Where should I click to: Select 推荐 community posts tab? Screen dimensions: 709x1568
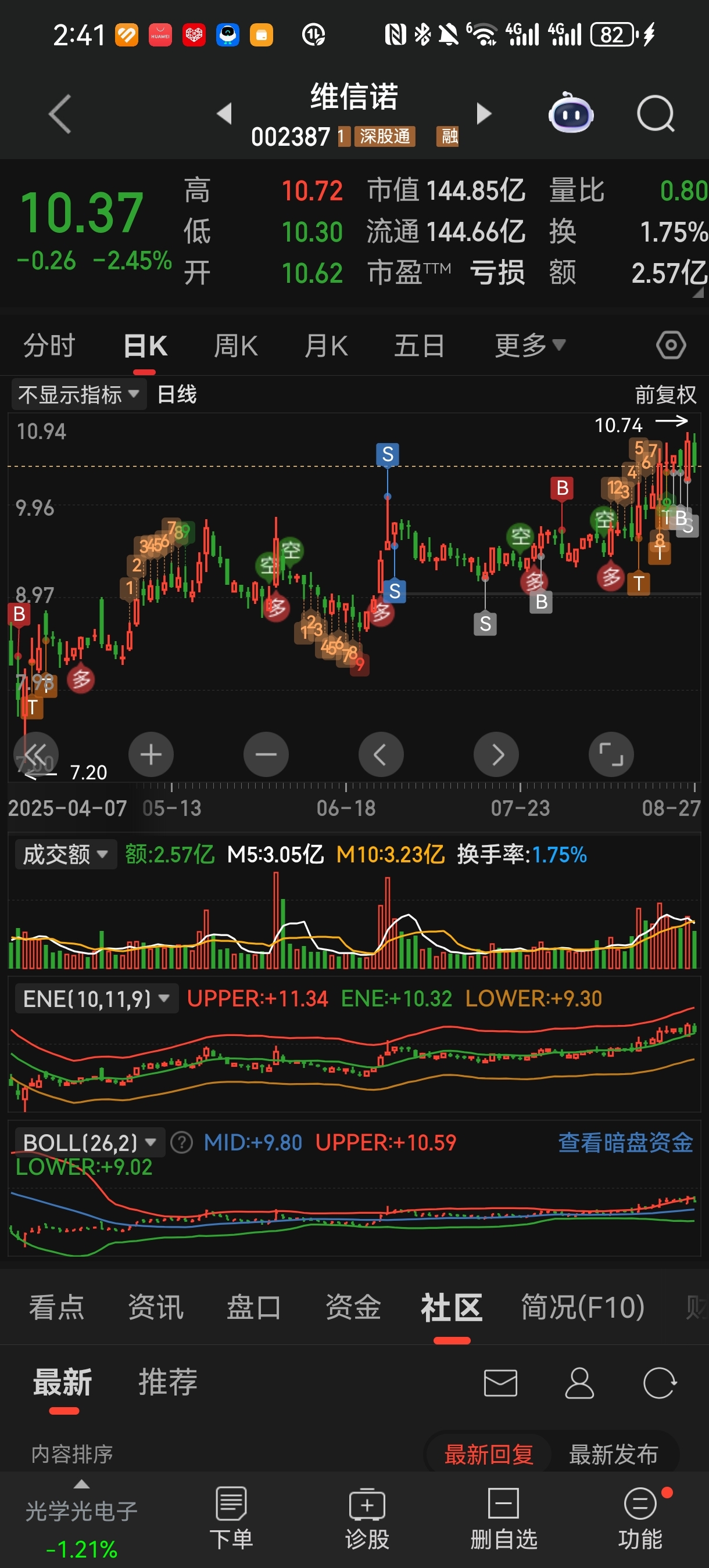tap(167, 1382)
